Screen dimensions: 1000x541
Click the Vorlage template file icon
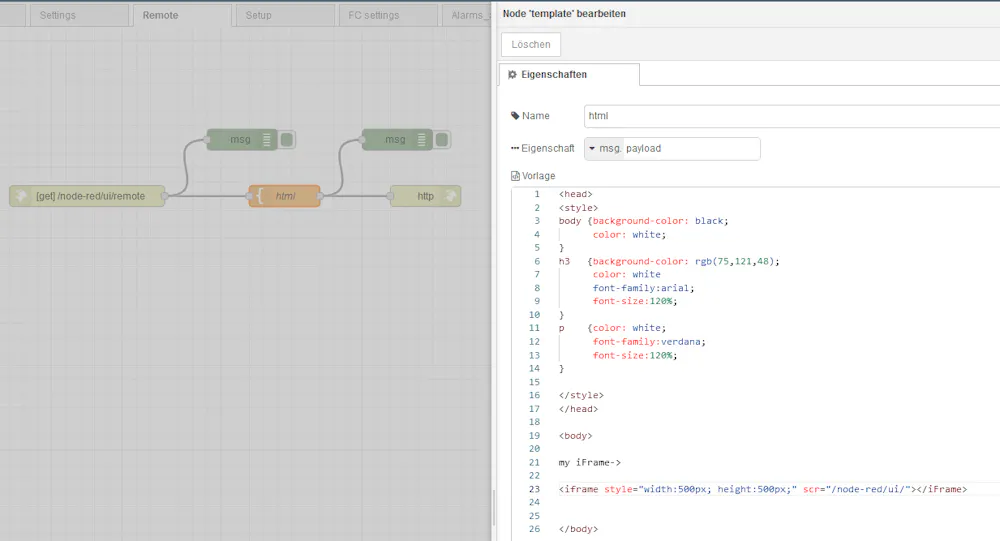(515, 176)
